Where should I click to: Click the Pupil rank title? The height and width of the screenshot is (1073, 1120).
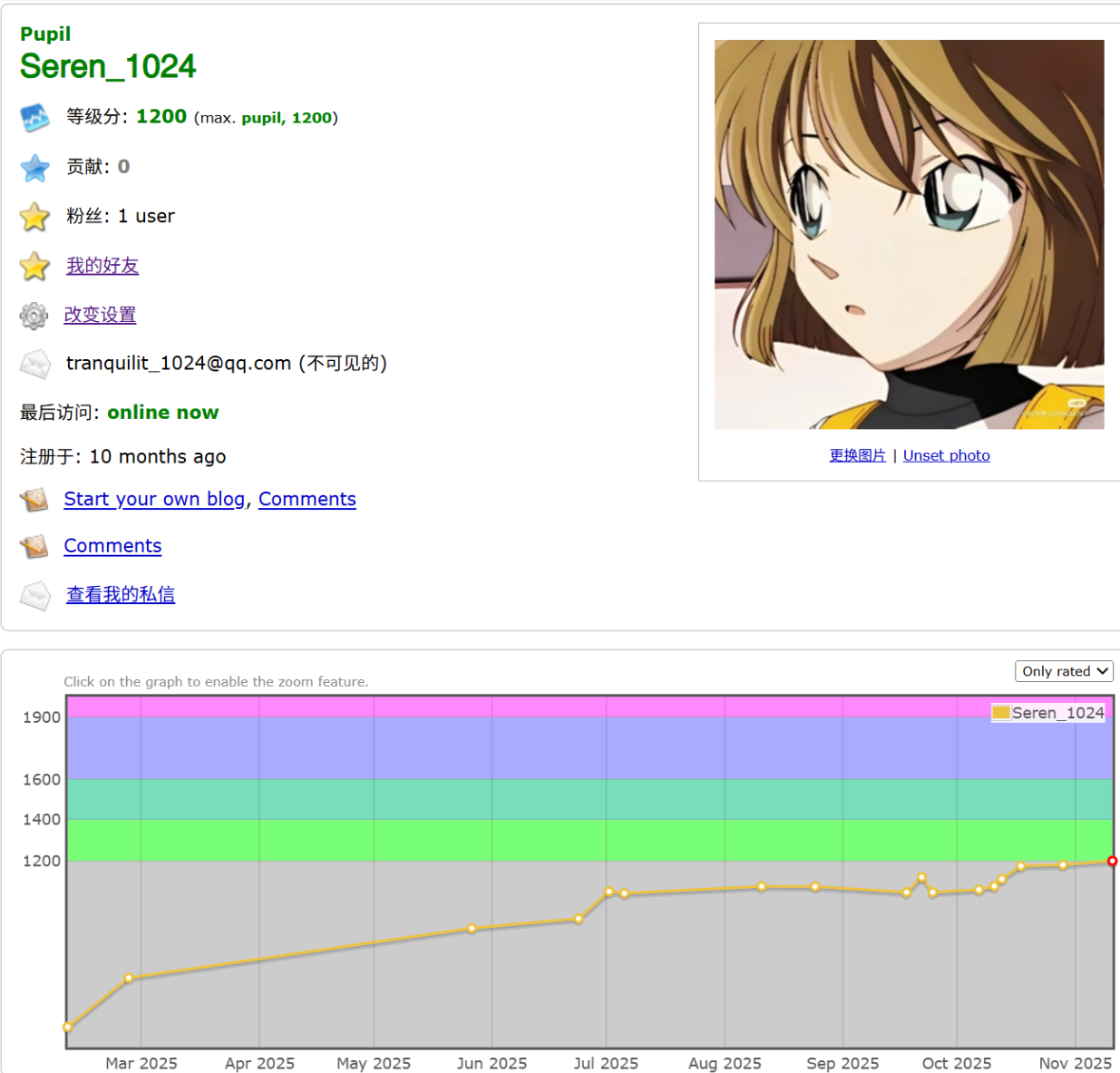pyautogui.click(x=45, y=34)
